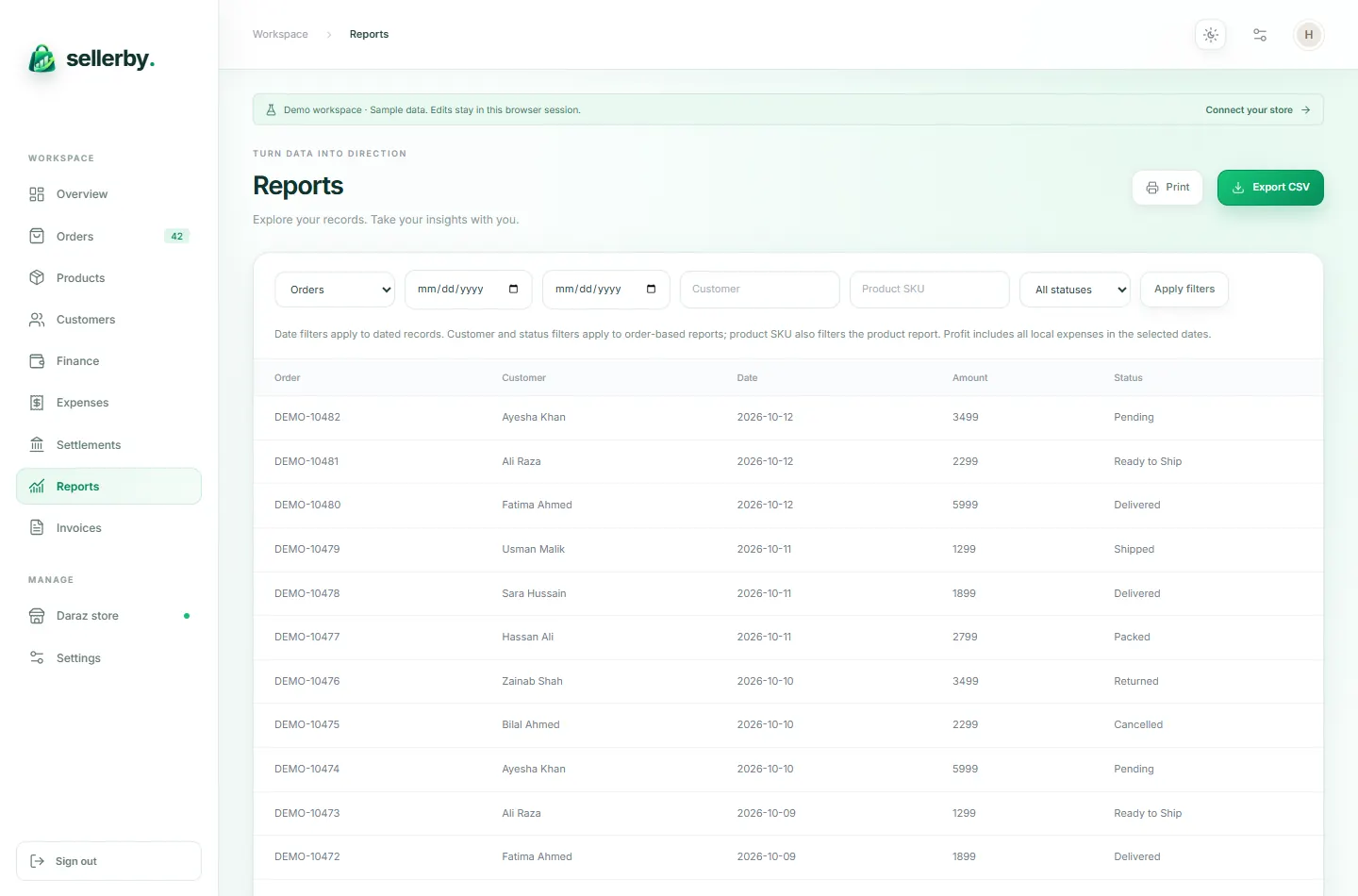Click the Orders clipboard icon in sidebar
This screenshot has width=1358, height=896.
click(37, 236)
